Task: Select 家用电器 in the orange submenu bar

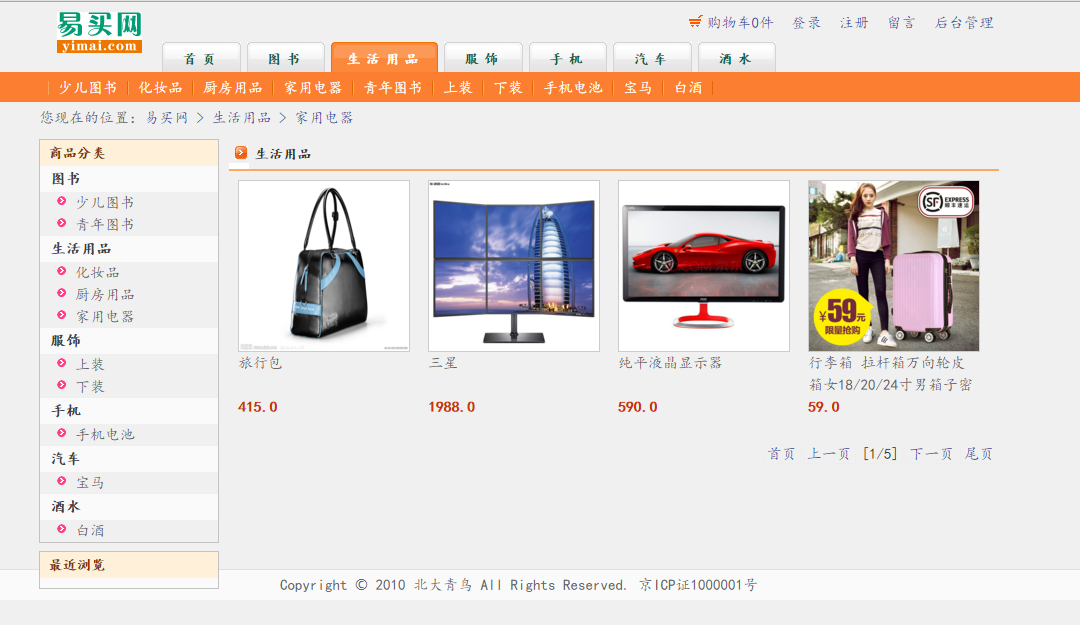Action: click(x=313, y=88)
